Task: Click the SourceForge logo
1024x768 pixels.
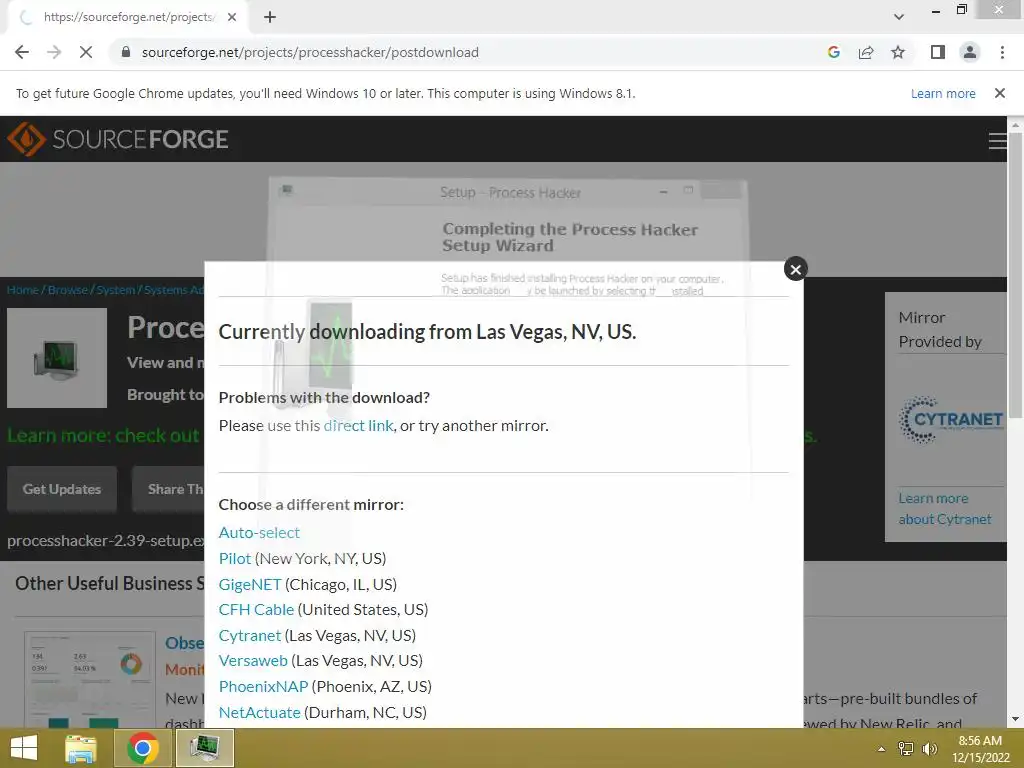Action: coord(118,139)
